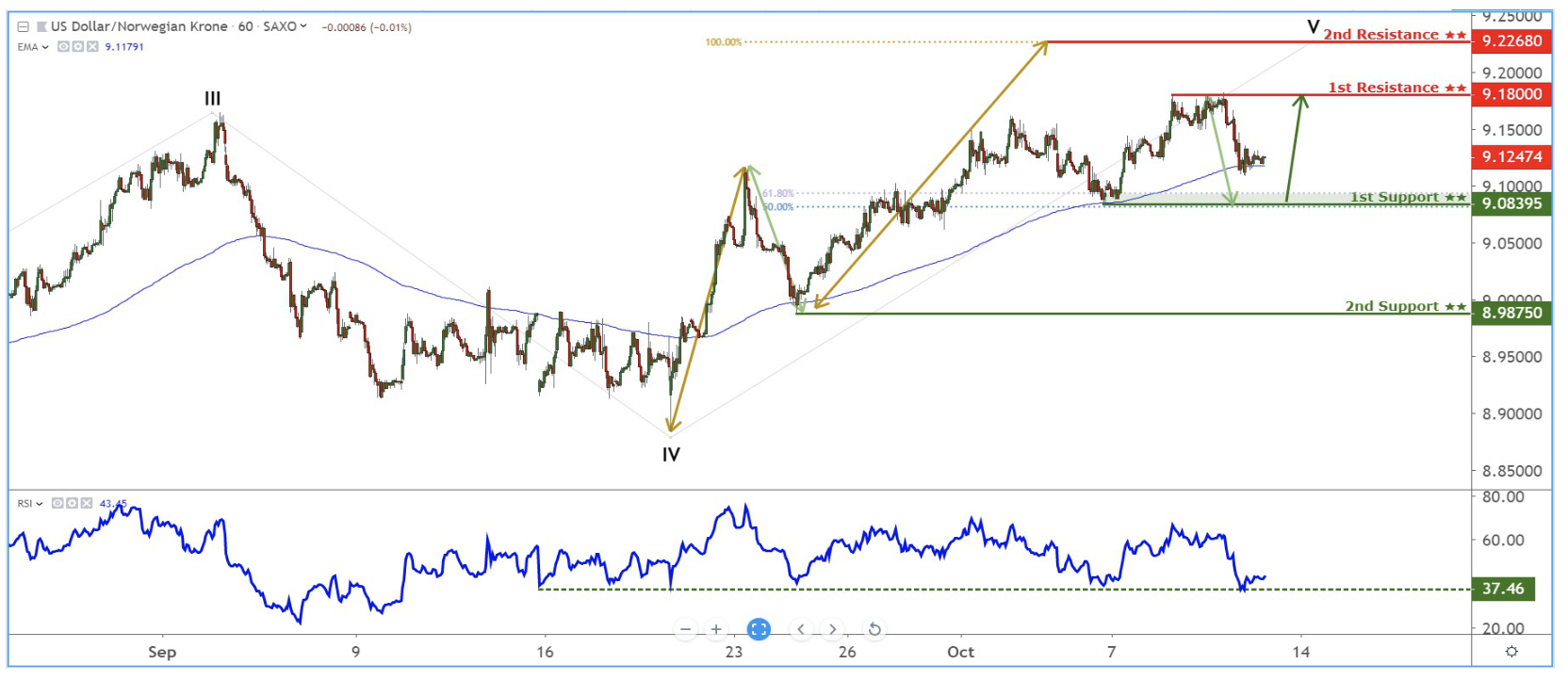Click the 1st Support price label 9.08395
Image resolution: width=1568 pixels, height=680 pixels.
pyautogui.click(x=1511, y=203)
